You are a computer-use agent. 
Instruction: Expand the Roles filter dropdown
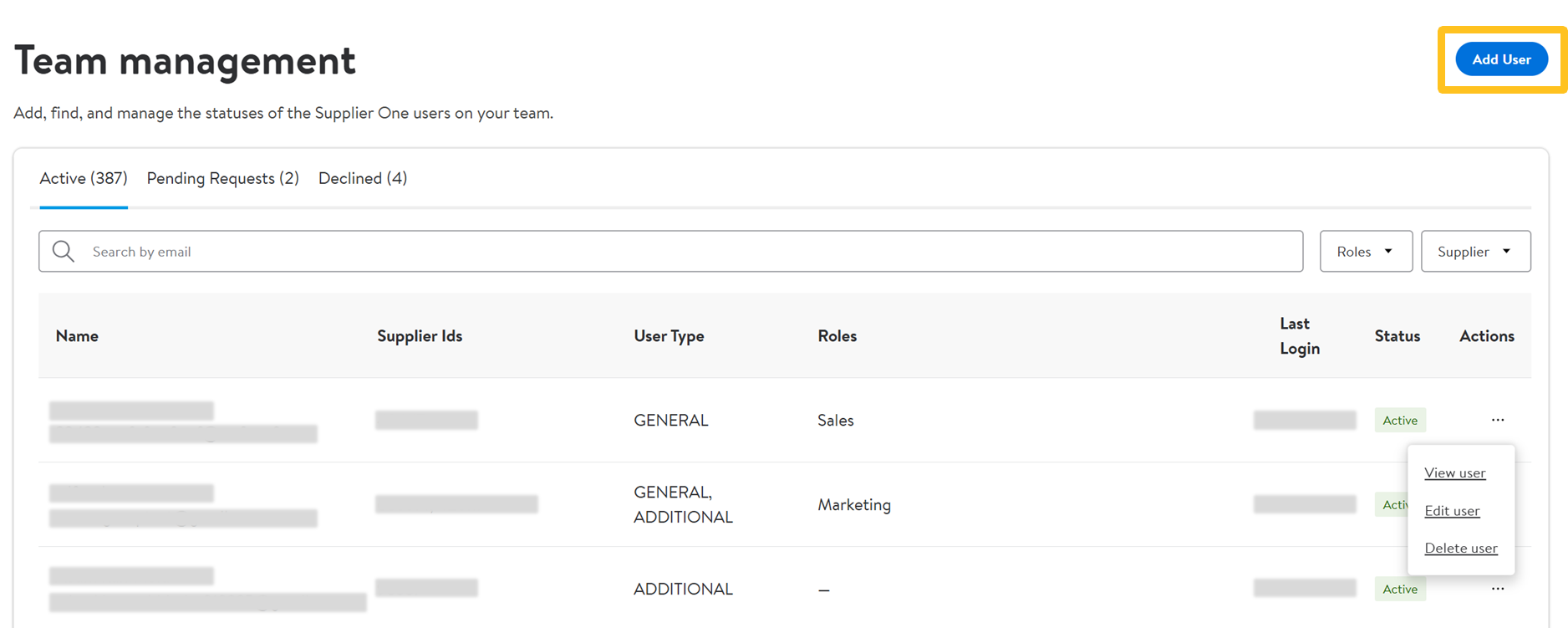(x=1365, y=251)
